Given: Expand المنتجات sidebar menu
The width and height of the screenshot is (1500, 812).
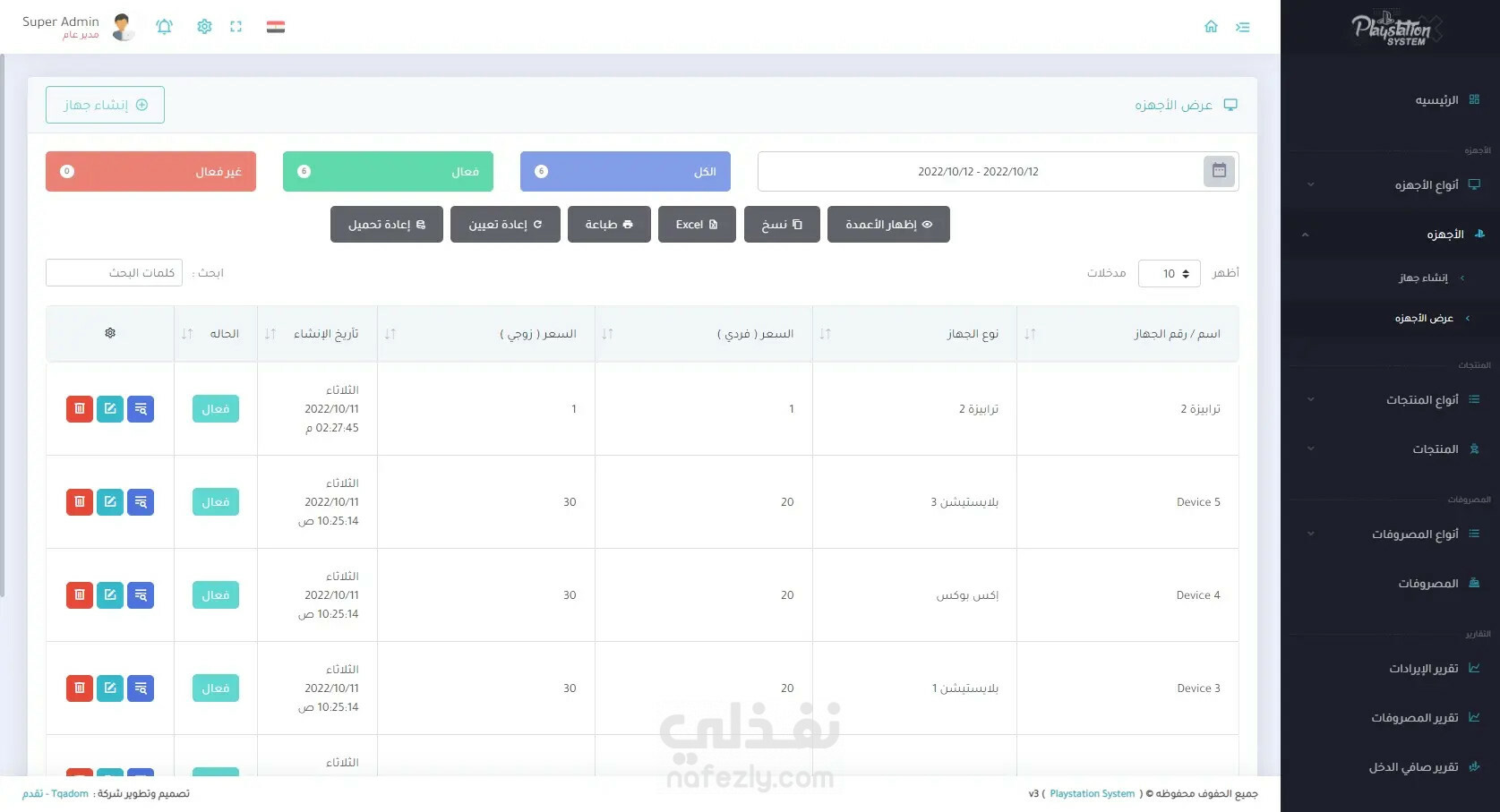Looking at the screenshot, I should 1391,449.
